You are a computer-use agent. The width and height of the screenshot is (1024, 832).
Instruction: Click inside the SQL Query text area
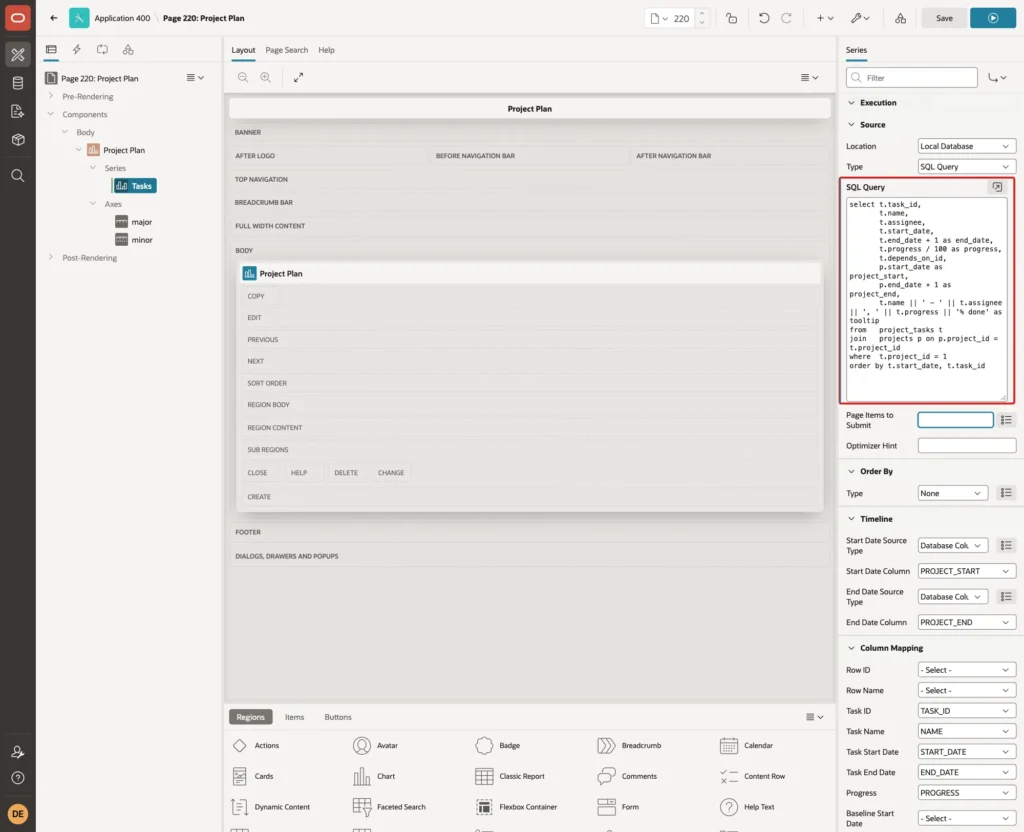click(926, 299)
